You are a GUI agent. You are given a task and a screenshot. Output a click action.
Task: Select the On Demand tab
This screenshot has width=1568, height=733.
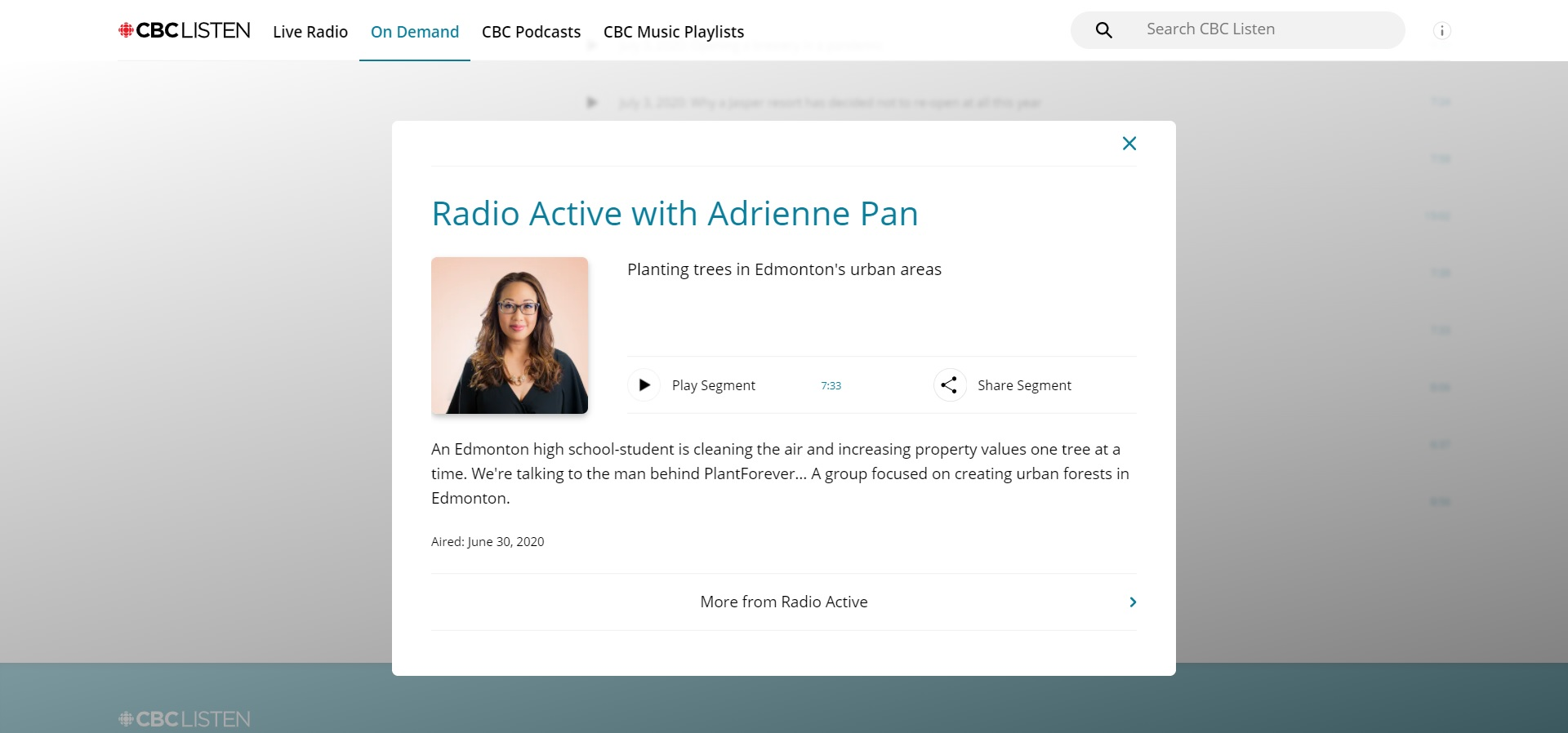(415, 32)
